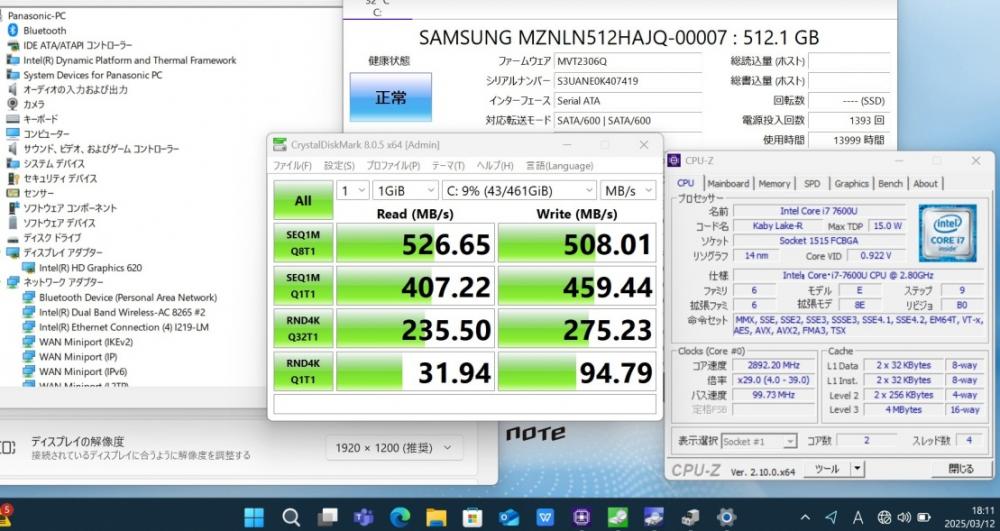Click 閉じる button in CPU-Z
This screenshot has height=531, width=1000.
[x=961, y=469]
